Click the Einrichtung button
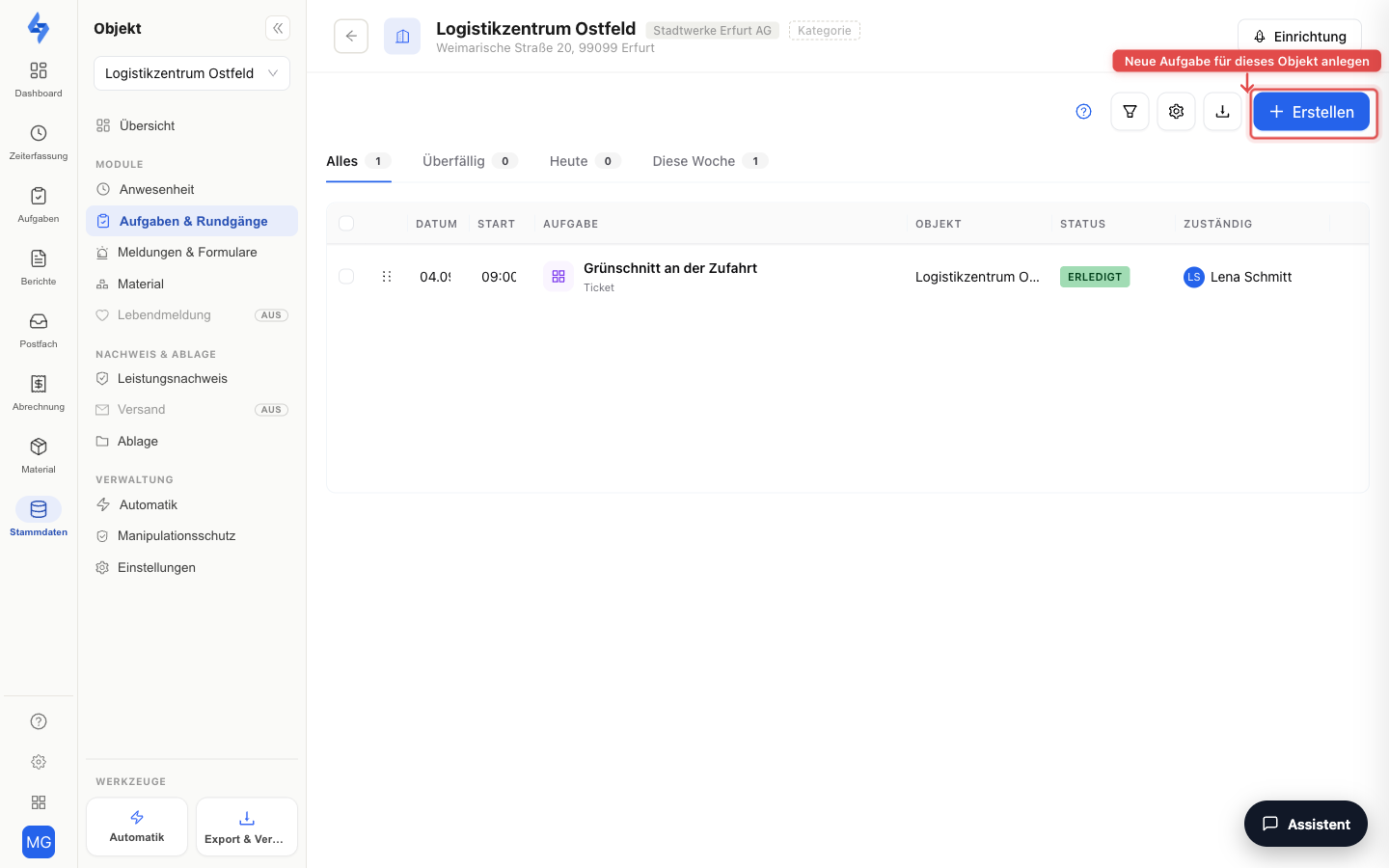 coord(1299,36)
